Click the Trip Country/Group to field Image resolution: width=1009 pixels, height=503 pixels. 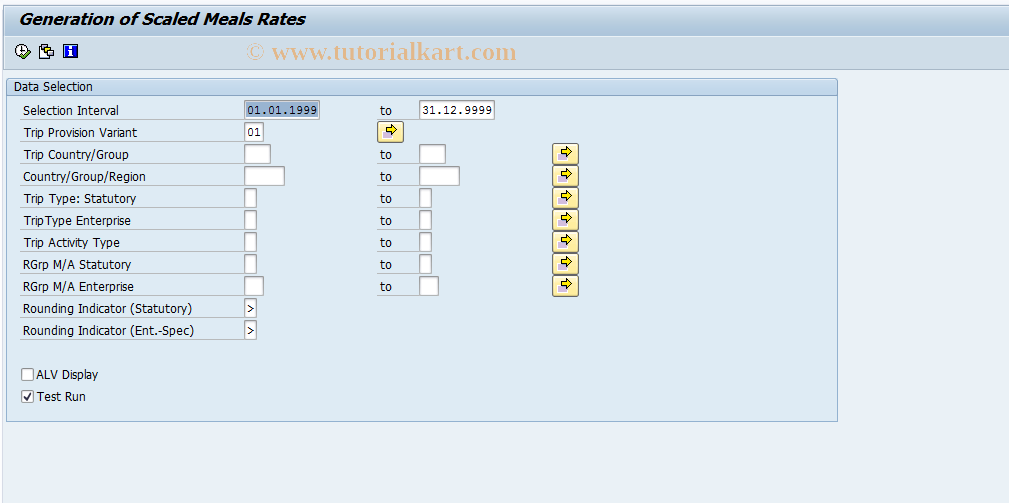(x=432, y=154)
